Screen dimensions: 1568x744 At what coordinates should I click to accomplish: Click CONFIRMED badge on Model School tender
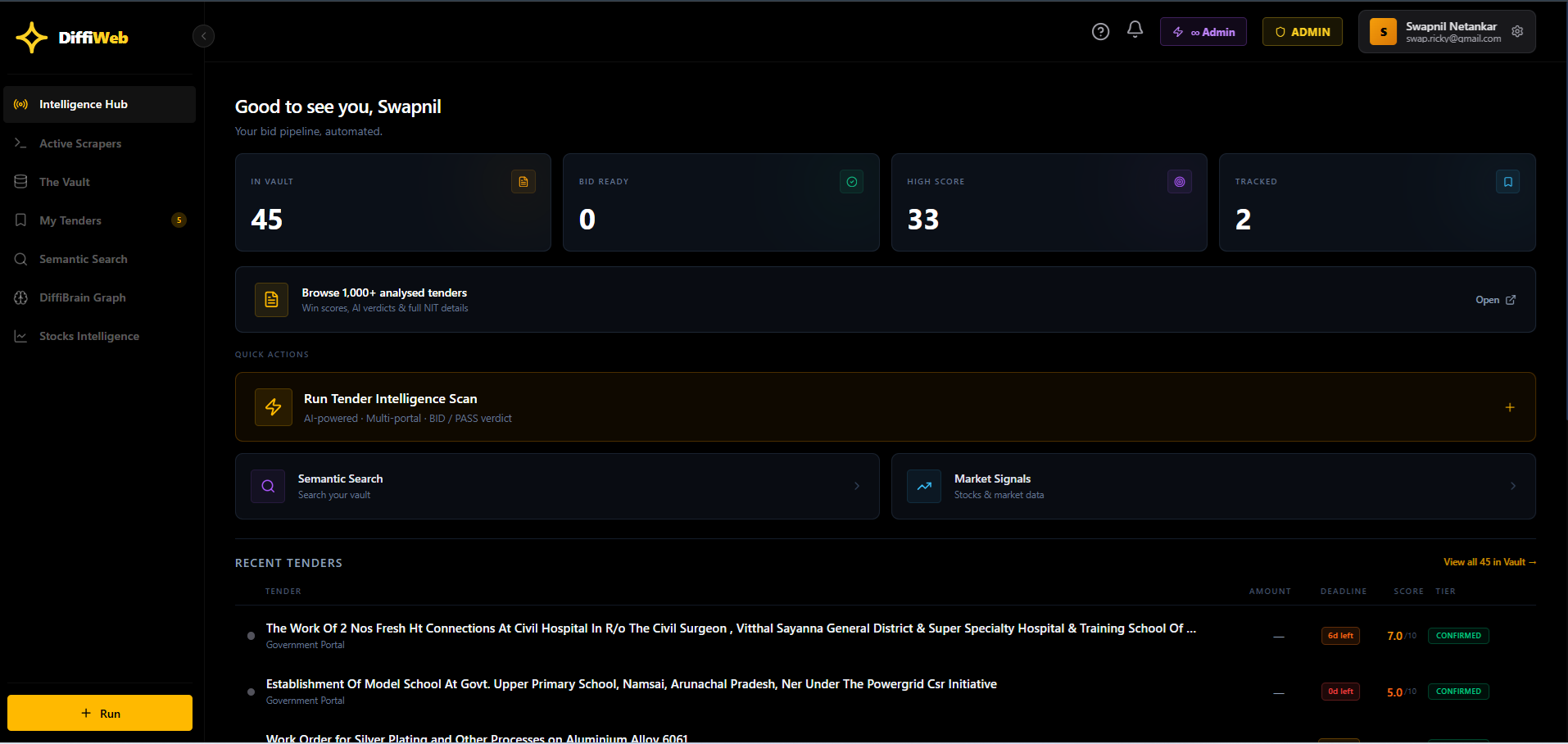click(x=1458, y=692)
